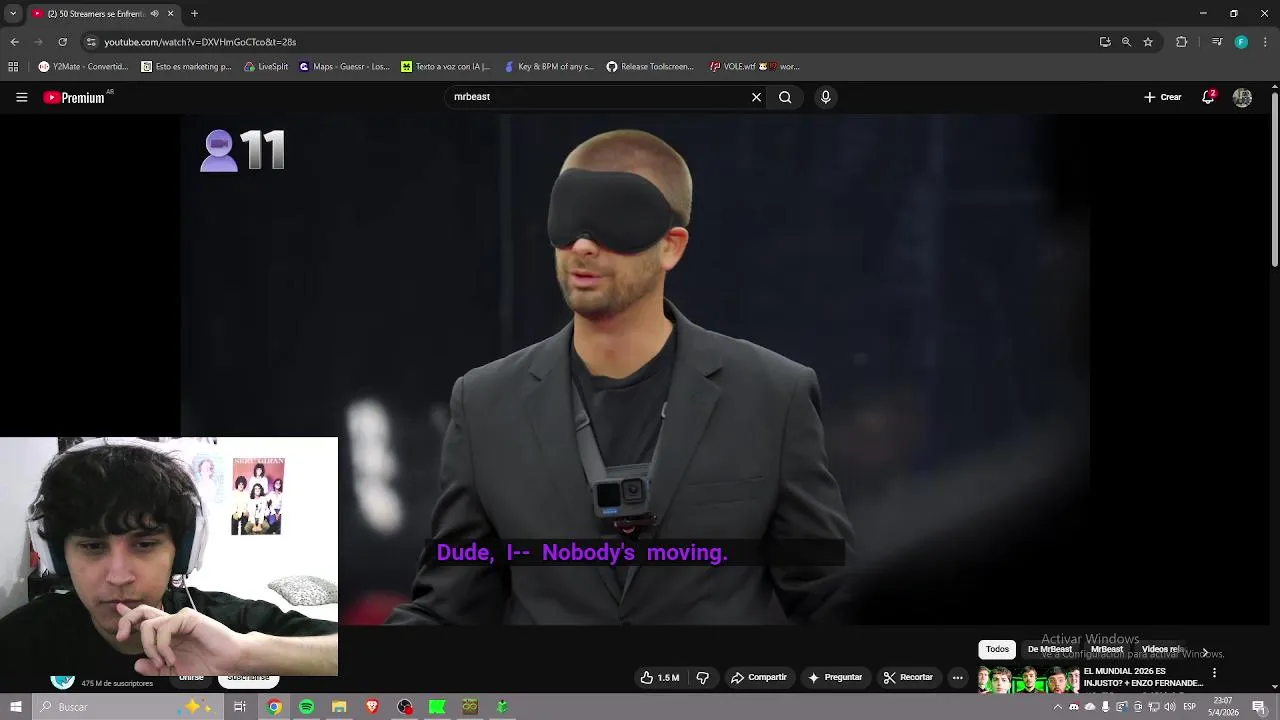Open Task View on taskbar
This screenshot has width=1280, height=720.
(240, 707)
